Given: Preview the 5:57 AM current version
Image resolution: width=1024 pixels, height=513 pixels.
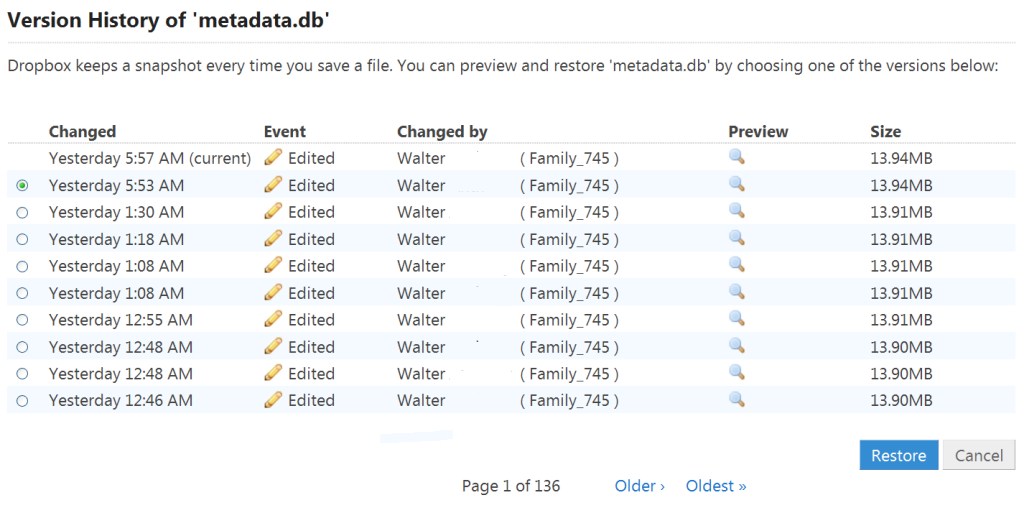Looking at the screenshot, I should tap(737, 157).
